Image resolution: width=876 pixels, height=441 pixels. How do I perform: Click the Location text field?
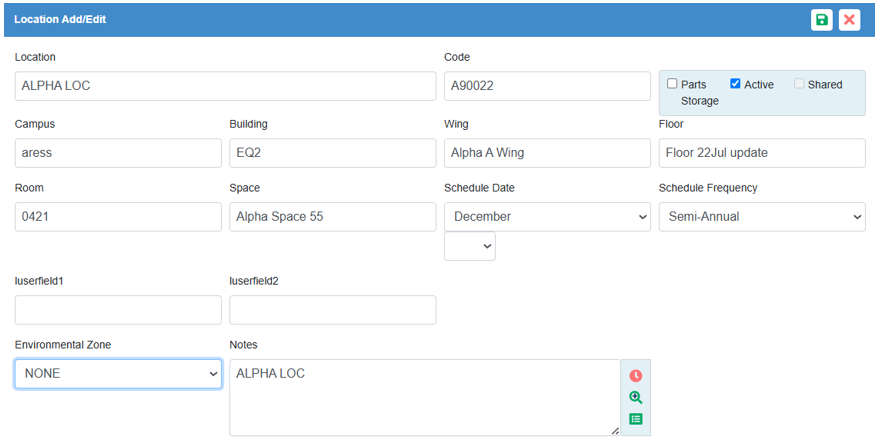pos(225,86)
